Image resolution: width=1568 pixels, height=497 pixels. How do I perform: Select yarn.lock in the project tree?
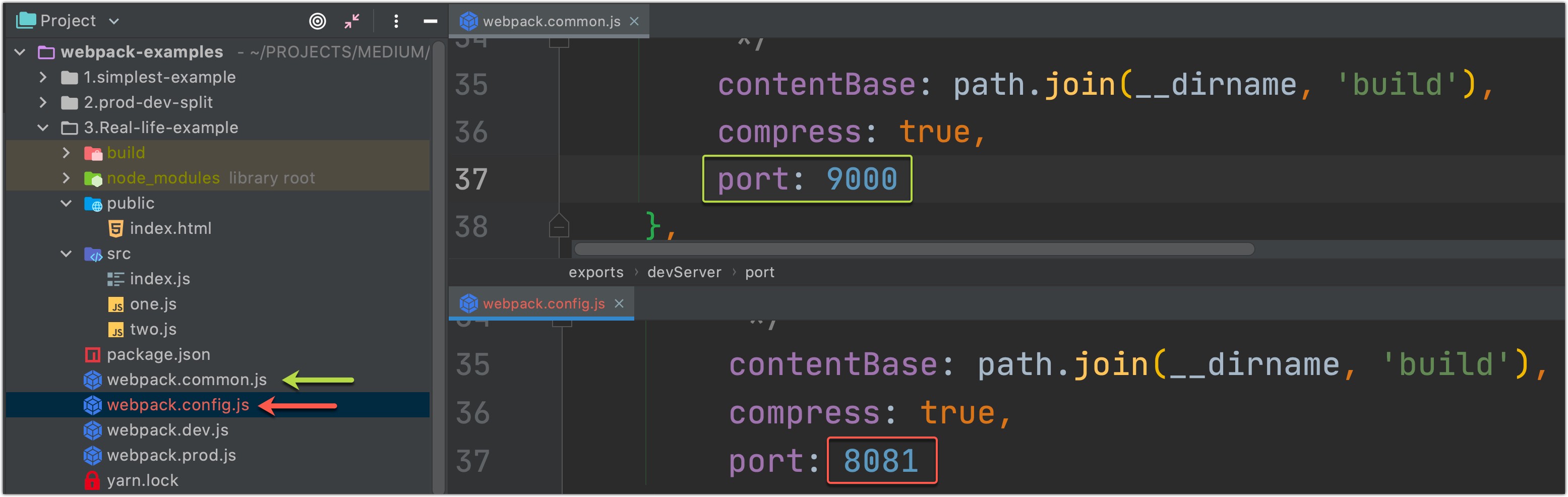click(143, 480)
